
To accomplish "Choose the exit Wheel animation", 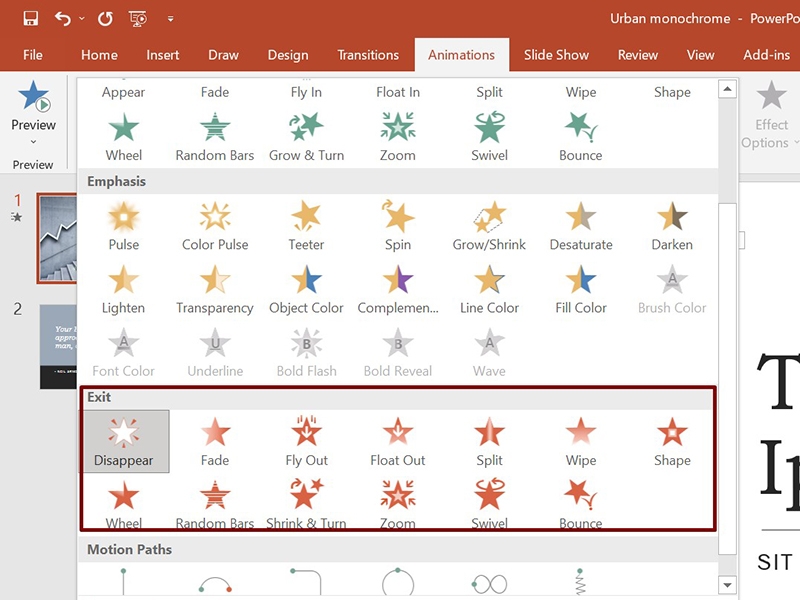I will (123, 504).
